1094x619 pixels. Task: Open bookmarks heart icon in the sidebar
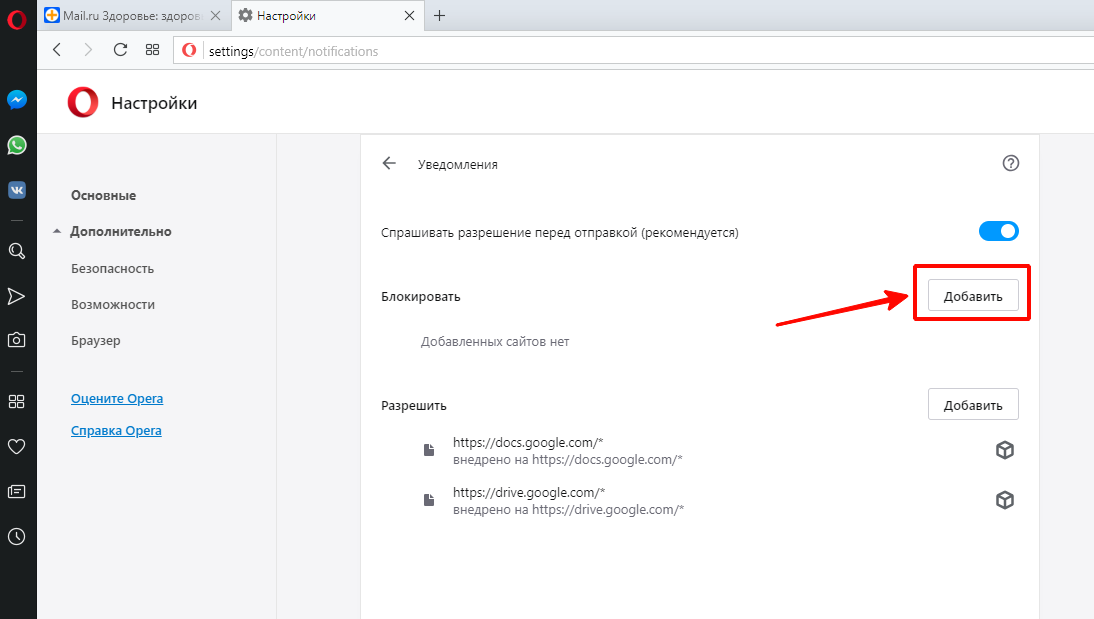pyautogui.click(x=17, y=447)
